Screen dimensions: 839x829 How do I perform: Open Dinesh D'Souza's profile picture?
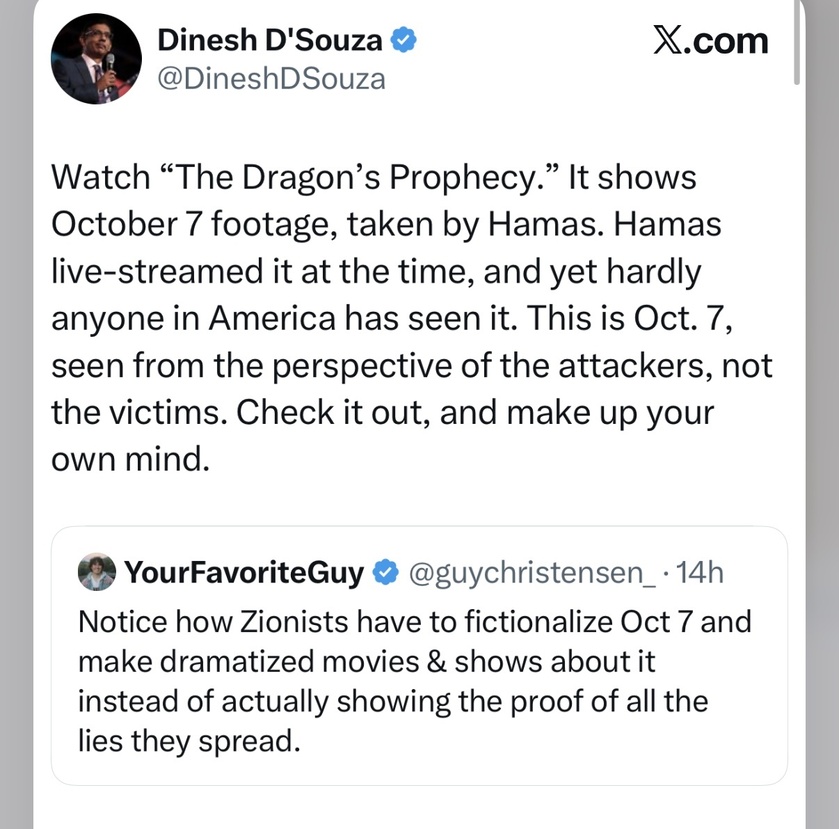[x=96, y=59]
